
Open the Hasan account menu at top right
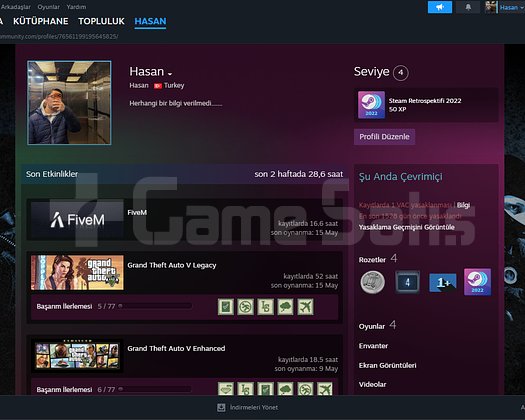click(x=511, y=7)
